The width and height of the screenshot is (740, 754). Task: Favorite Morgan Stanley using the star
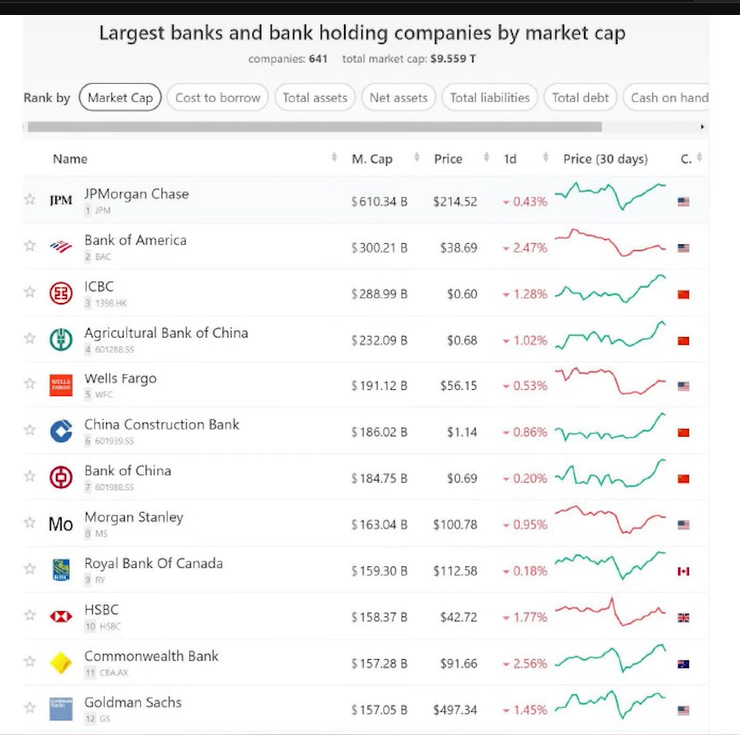click(x=30, y=522)
